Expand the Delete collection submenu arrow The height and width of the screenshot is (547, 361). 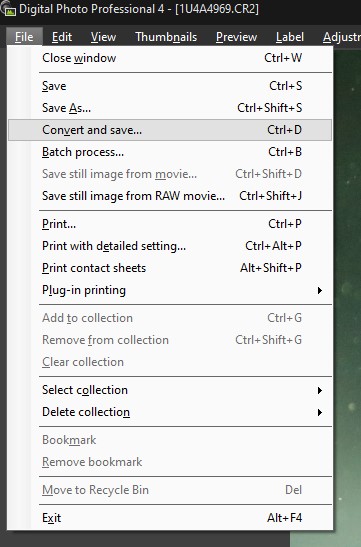point(319,412)
